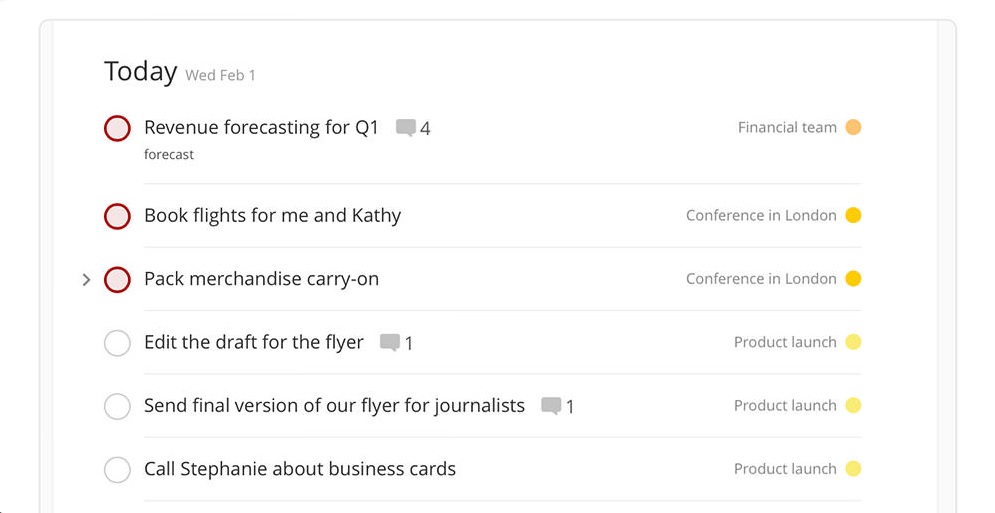
Task: Complete Revenue forecasting for Q1 task
Action: click(x=117, y=128)
